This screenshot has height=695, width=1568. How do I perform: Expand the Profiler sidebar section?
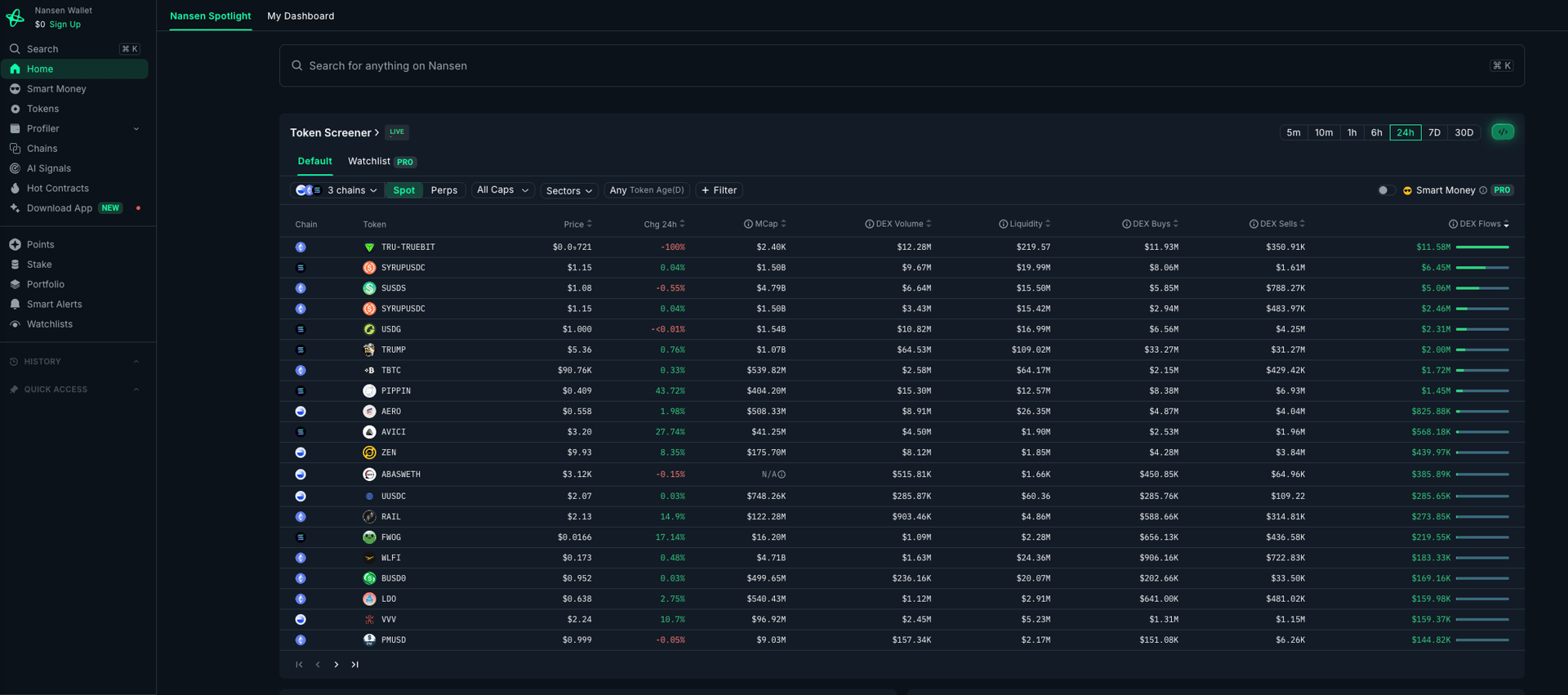[136, 129]
